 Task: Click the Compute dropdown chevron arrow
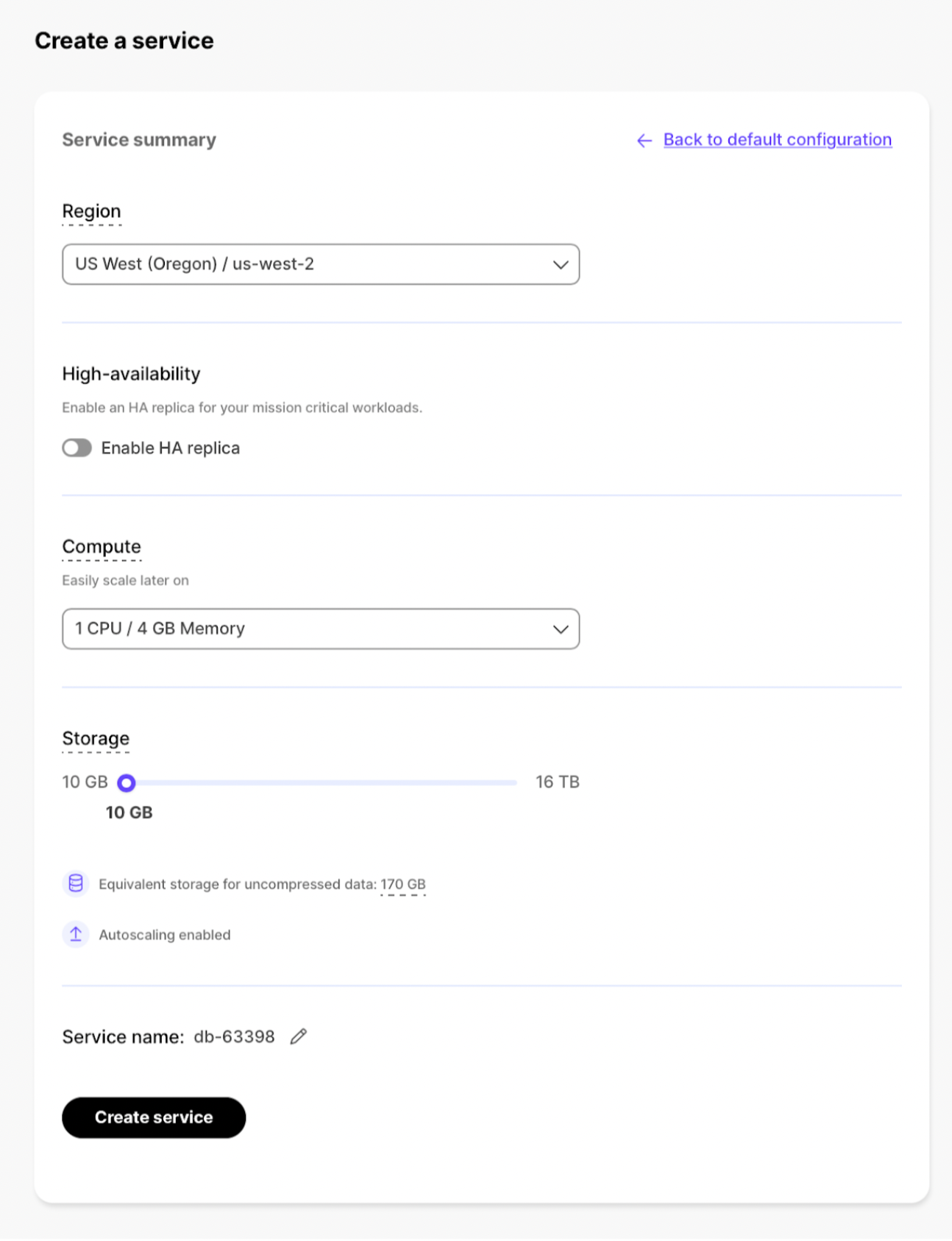point(561,629)
